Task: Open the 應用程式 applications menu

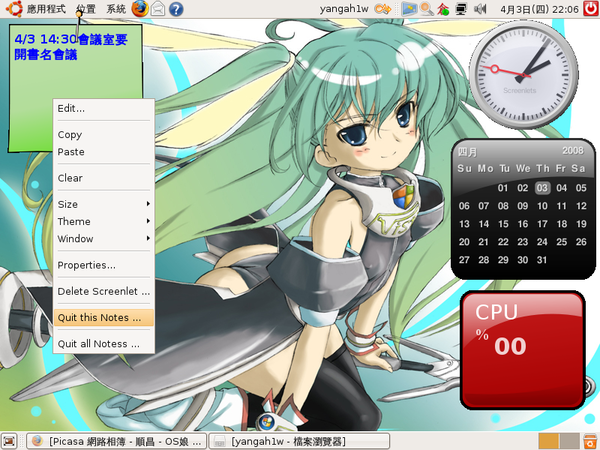Action: click(x=46, y=9)
